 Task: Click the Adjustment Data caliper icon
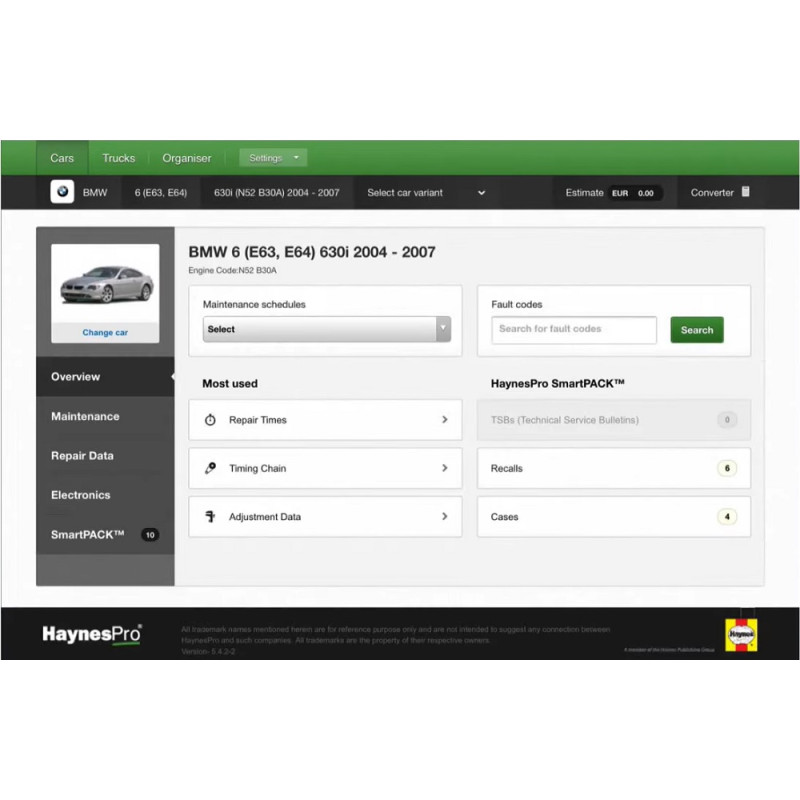(210, 516)
